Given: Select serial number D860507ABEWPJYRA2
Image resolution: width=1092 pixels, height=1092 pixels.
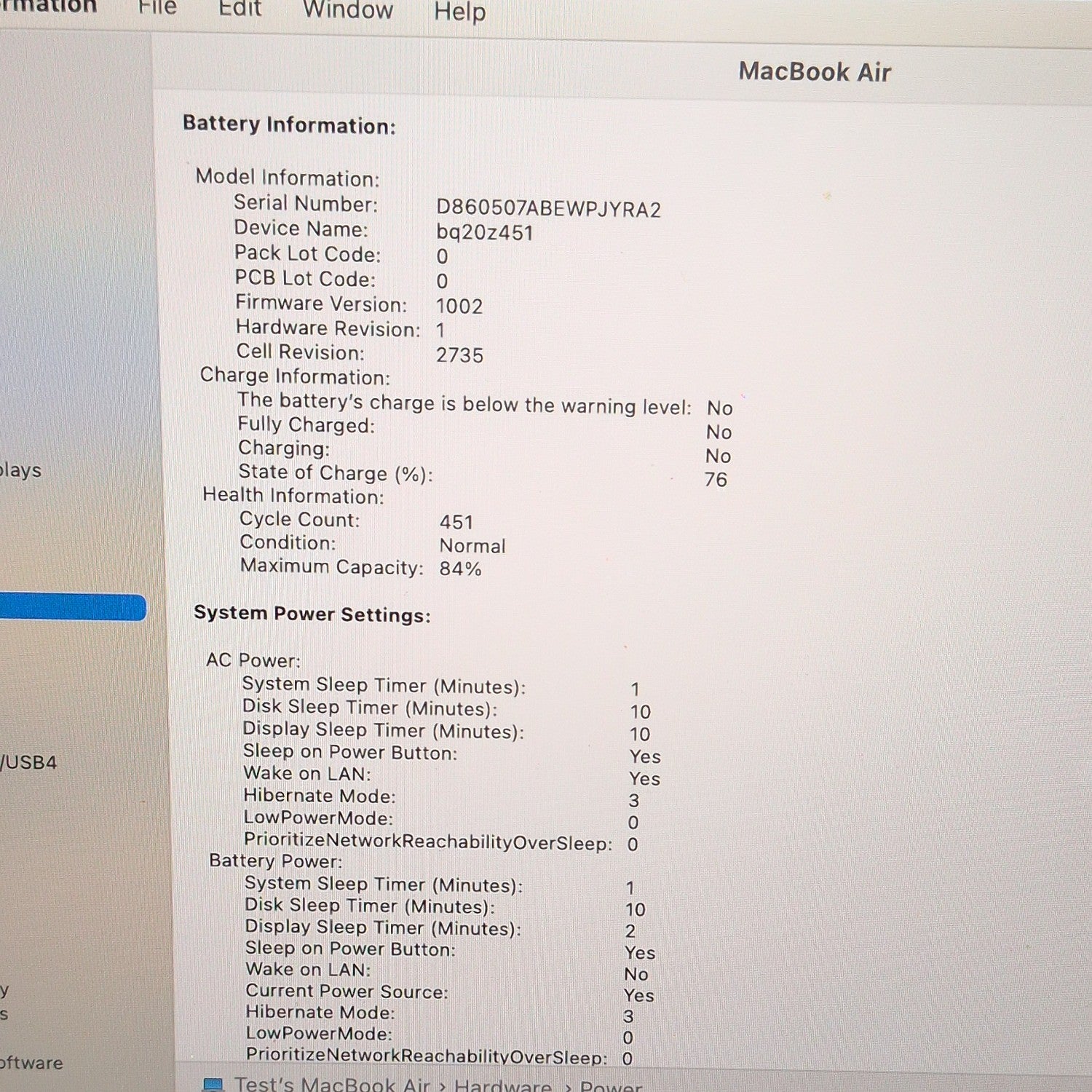Looking at the screenshot, I should 548,209.
